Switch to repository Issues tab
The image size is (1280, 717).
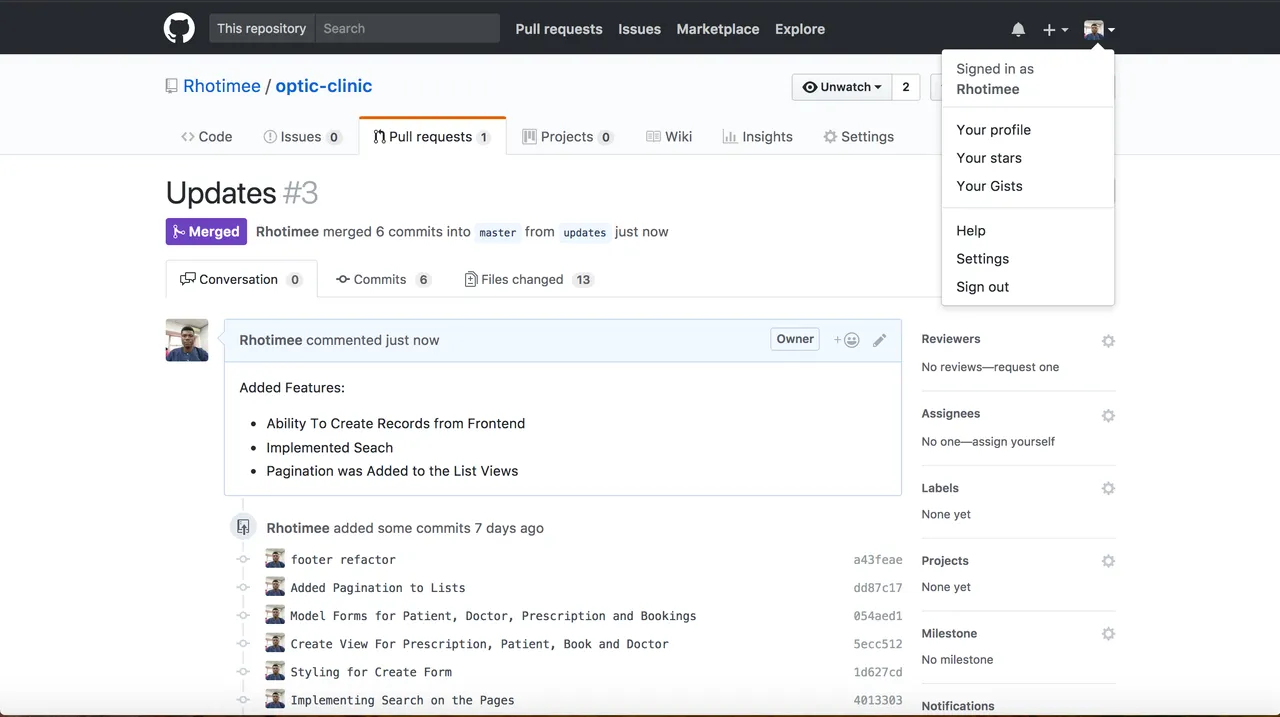[x=302, y=137]
